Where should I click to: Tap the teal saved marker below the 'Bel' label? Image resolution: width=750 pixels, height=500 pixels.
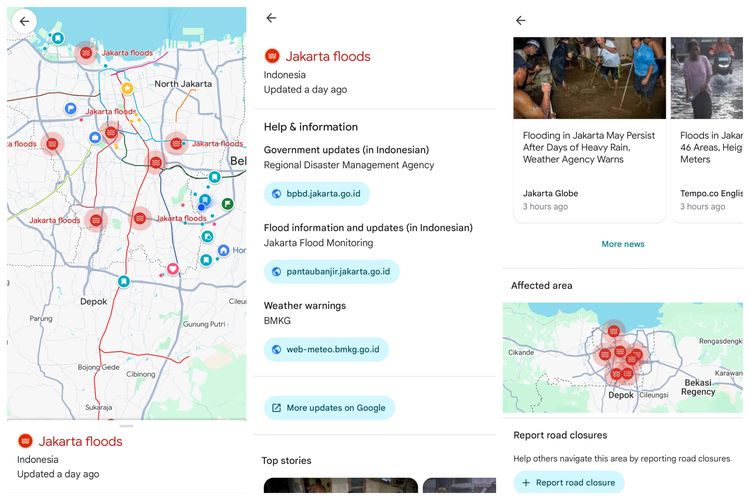click(215, 177)
